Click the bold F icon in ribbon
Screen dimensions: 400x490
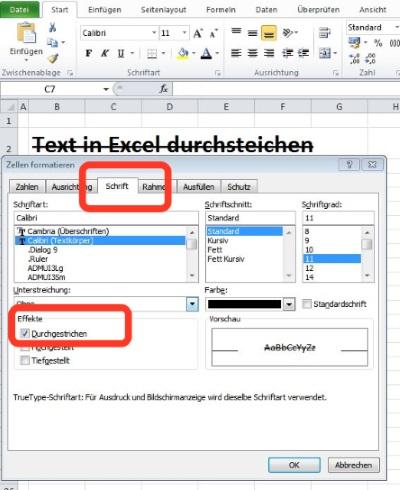[89, 53]
